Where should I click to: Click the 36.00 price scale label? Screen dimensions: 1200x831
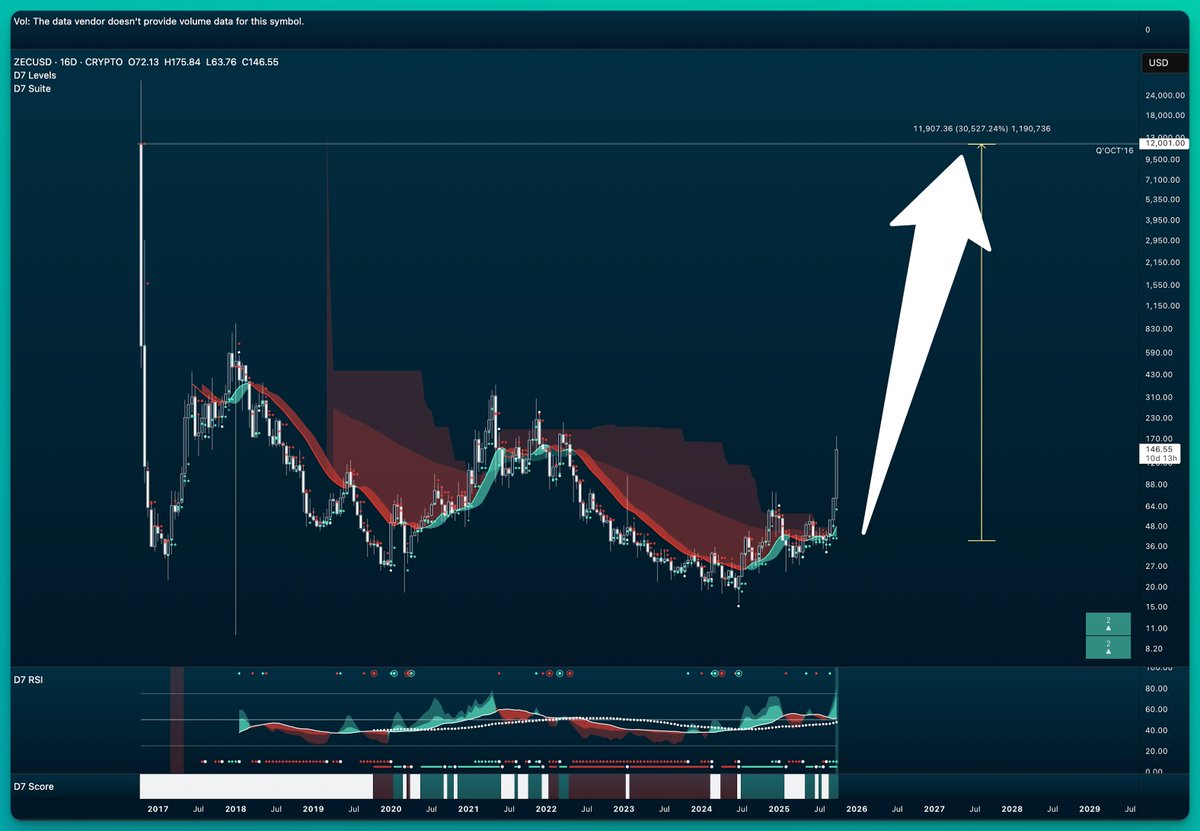click(1157, 546)
